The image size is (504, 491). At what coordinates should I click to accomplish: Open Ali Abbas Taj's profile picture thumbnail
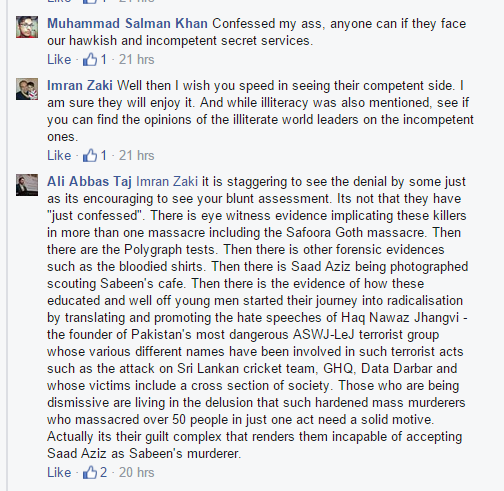27,185
